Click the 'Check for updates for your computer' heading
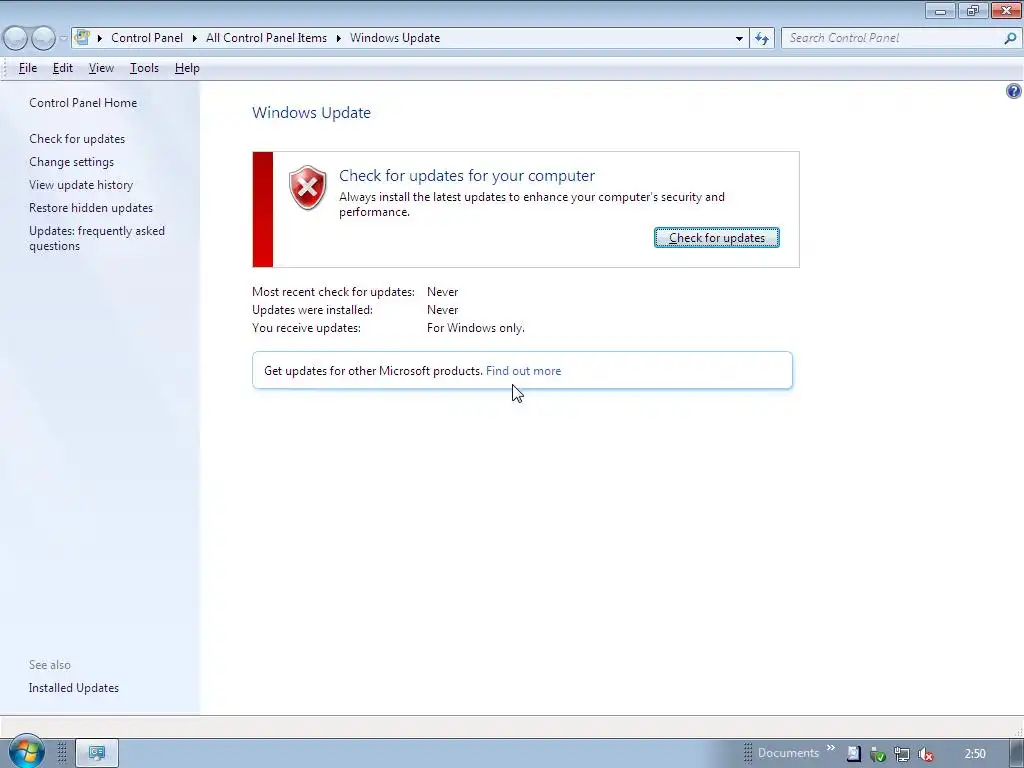This screenshot has width=1024, height=768. pyautogui.click(x=467, y=176)
